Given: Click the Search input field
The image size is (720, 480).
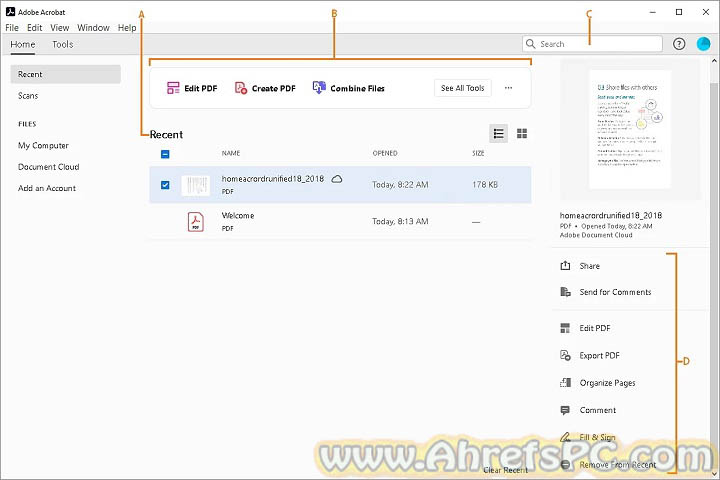Looking at the screenshot, I should click(x=592, y=44).
